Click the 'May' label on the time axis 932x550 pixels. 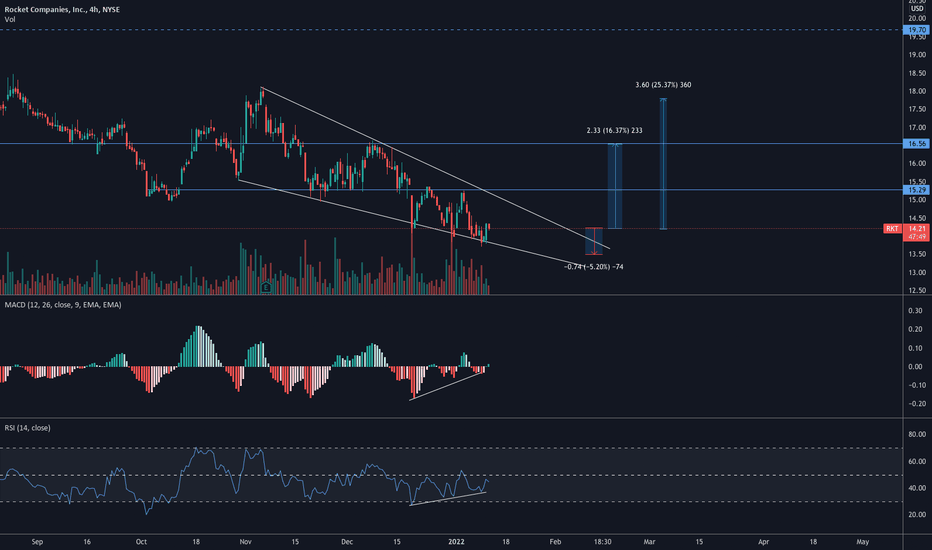coord(862,542)
